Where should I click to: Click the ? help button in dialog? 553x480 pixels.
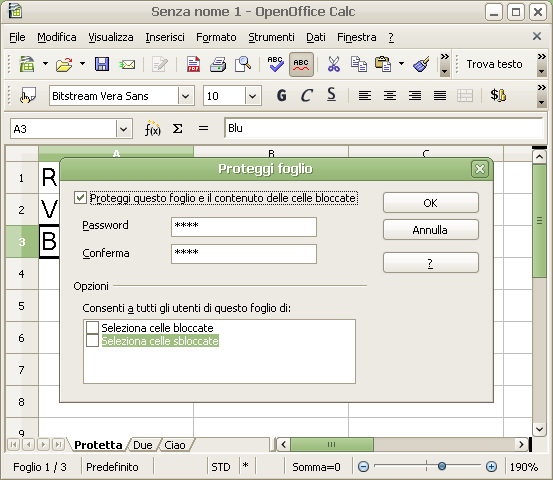[431, 263]
